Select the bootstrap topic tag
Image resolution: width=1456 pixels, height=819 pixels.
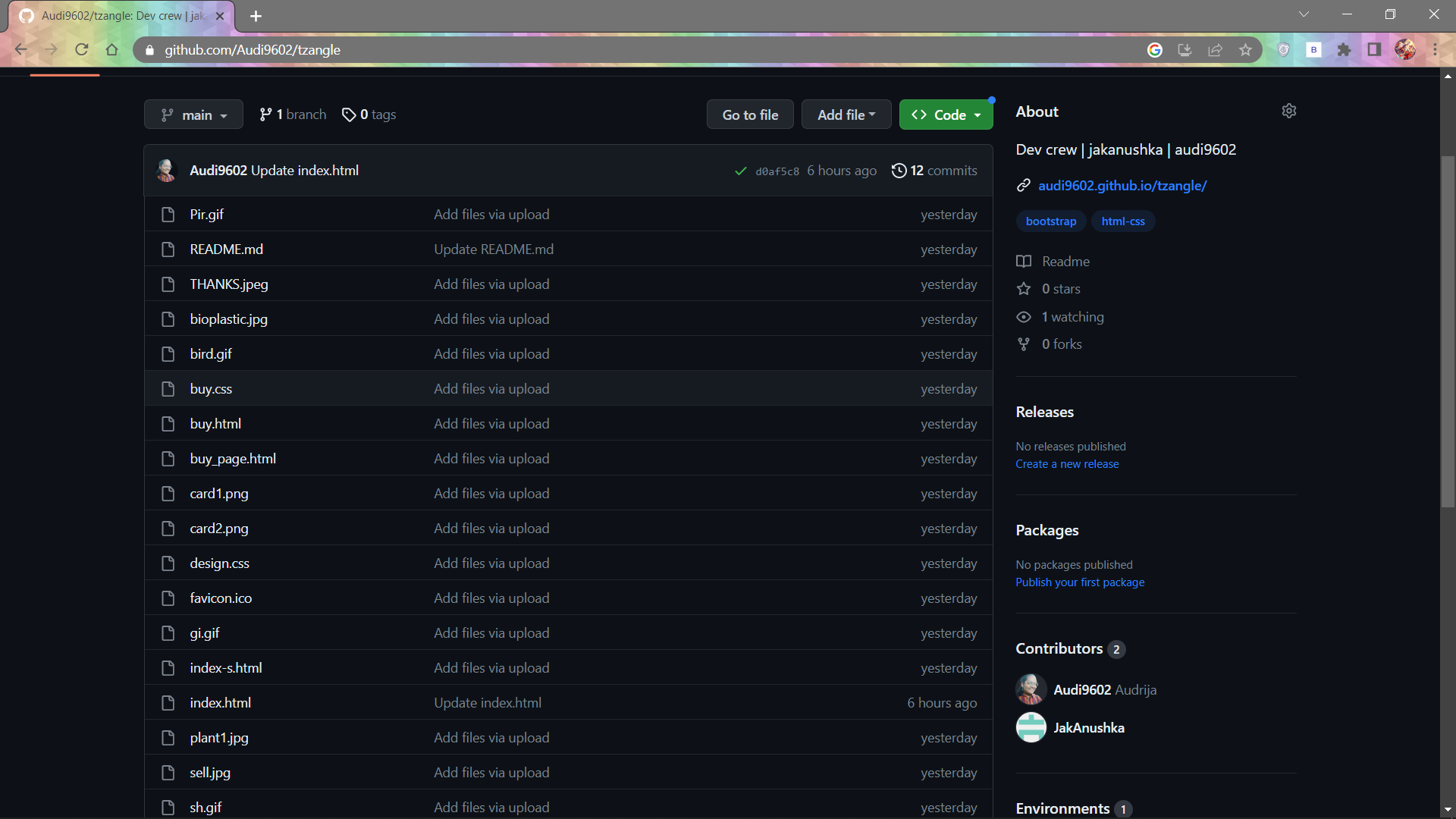1050,221
